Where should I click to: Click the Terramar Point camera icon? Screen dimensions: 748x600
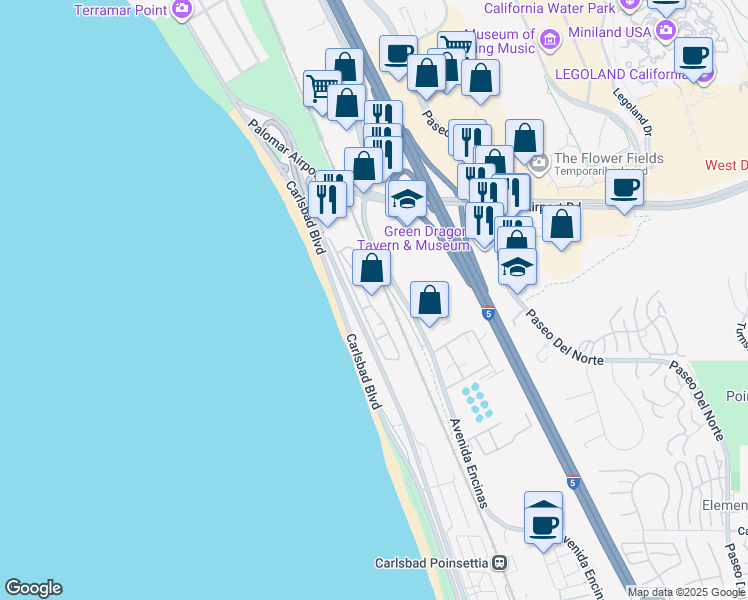pyautogui.click(x=181, y=8)
